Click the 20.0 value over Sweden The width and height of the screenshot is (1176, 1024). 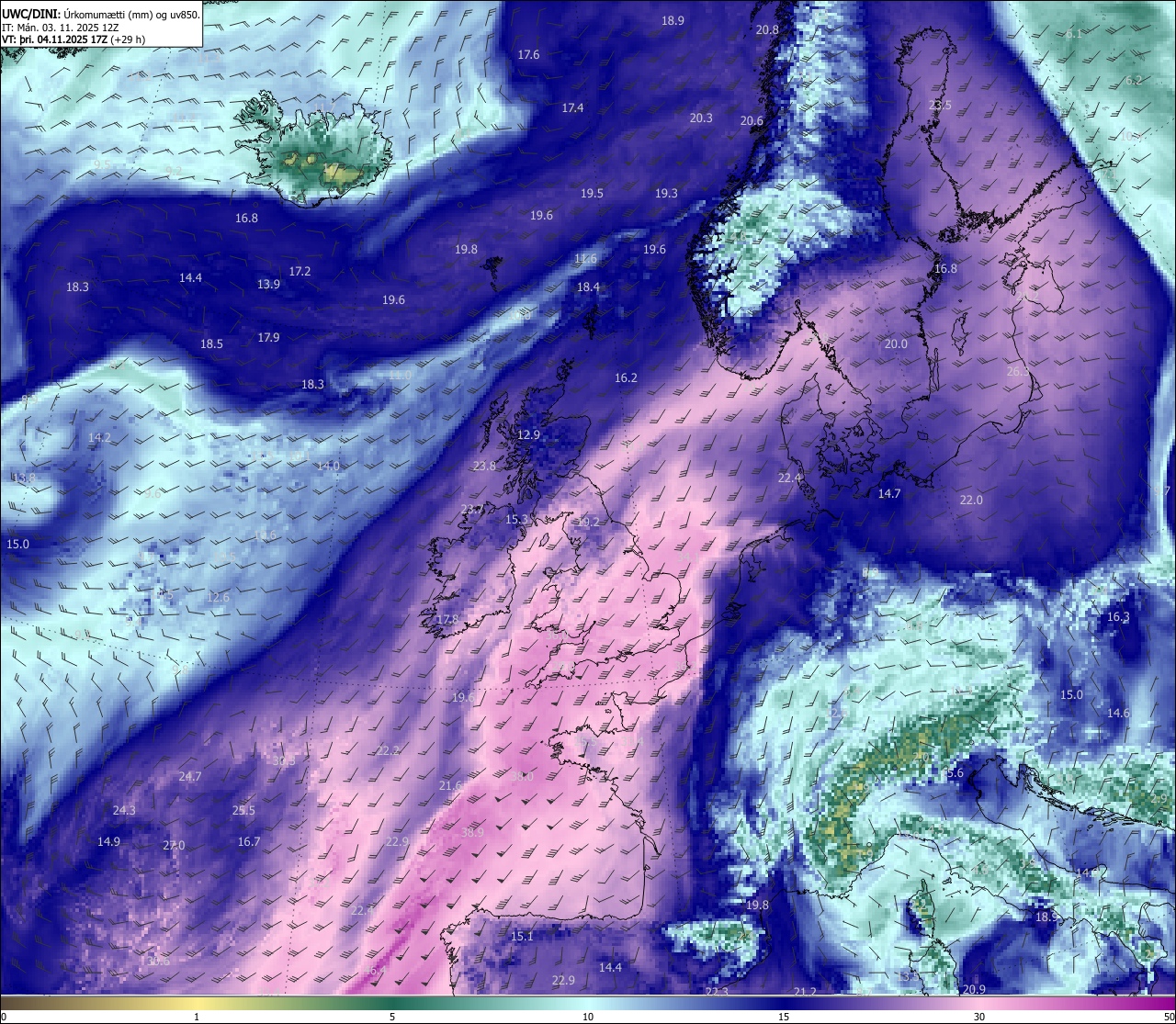(896, 344)
